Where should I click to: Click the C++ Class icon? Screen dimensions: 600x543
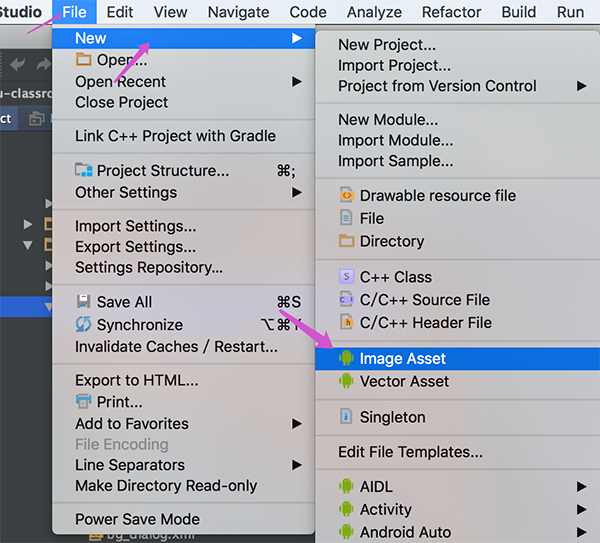coord(346,276)
